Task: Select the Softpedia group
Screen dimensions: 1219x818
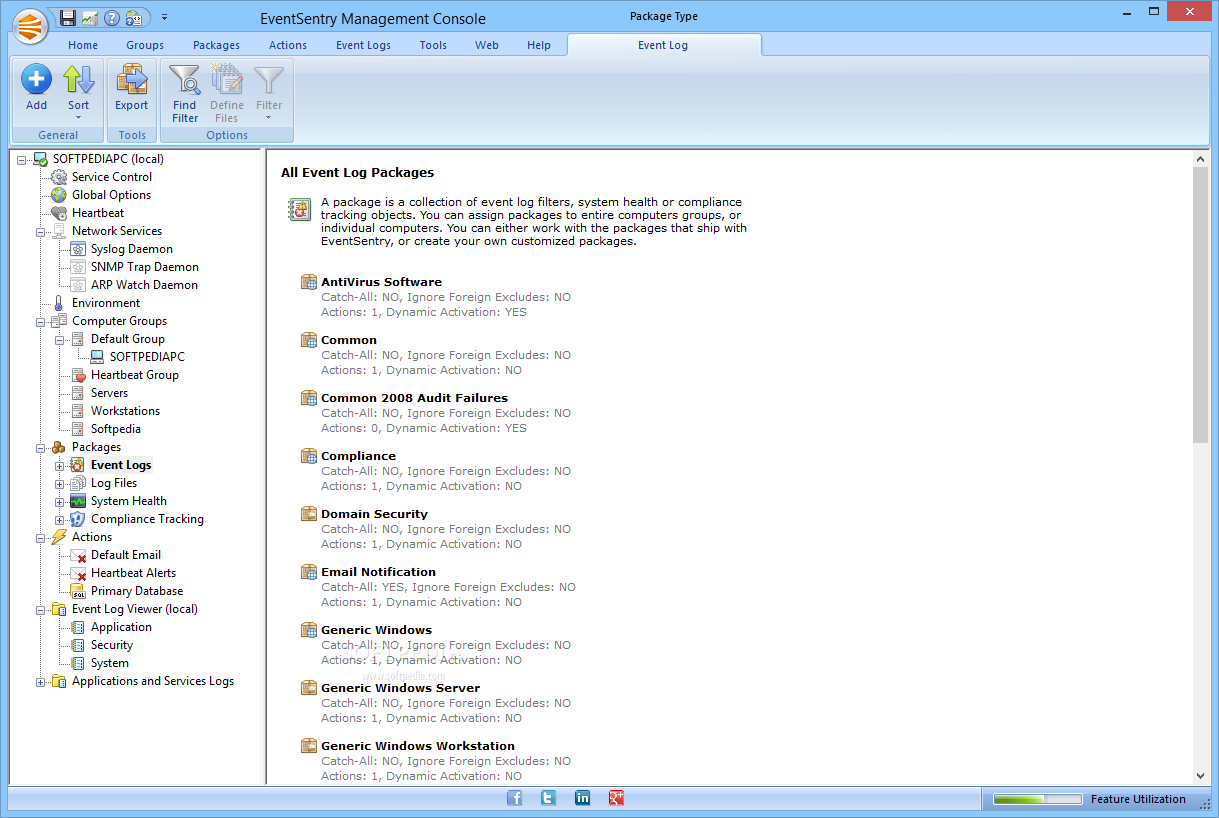Action: point(116,429)
